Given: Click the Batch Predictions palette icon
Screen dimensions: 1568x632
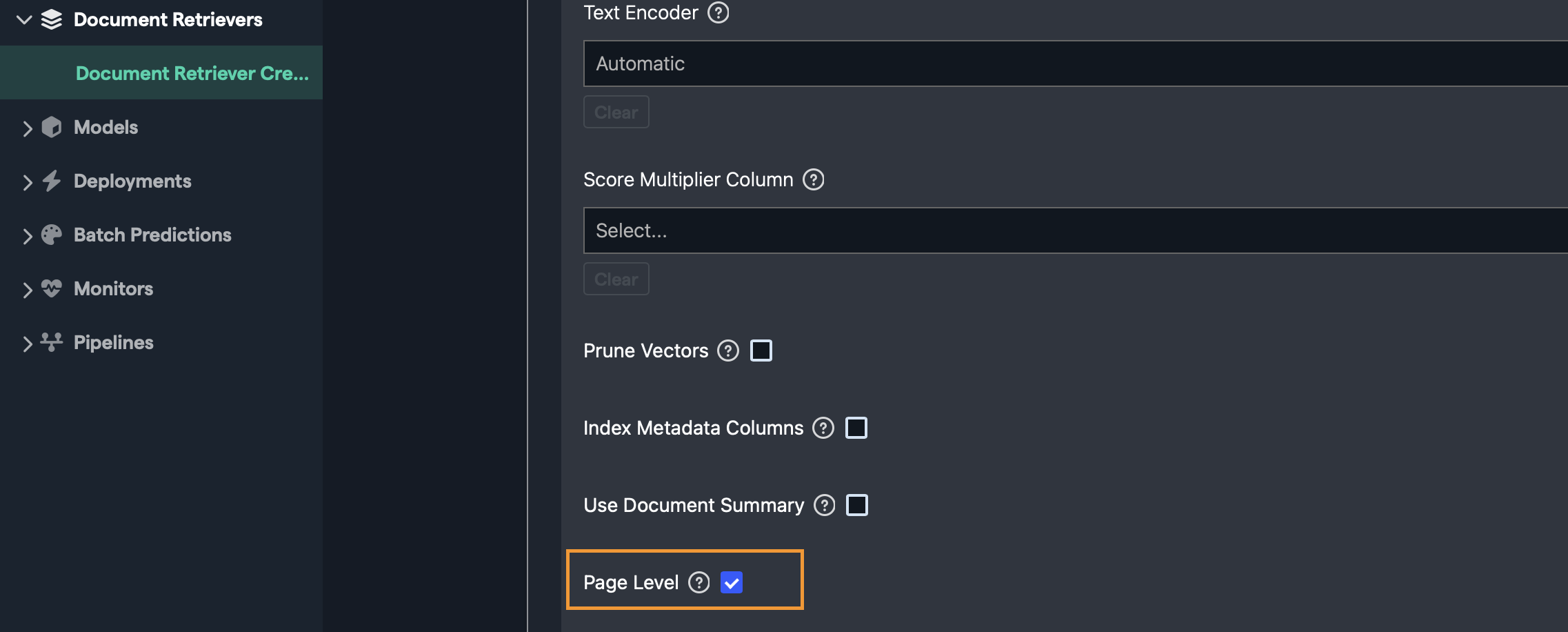Looking at the screenshot, I should [52, 235].
